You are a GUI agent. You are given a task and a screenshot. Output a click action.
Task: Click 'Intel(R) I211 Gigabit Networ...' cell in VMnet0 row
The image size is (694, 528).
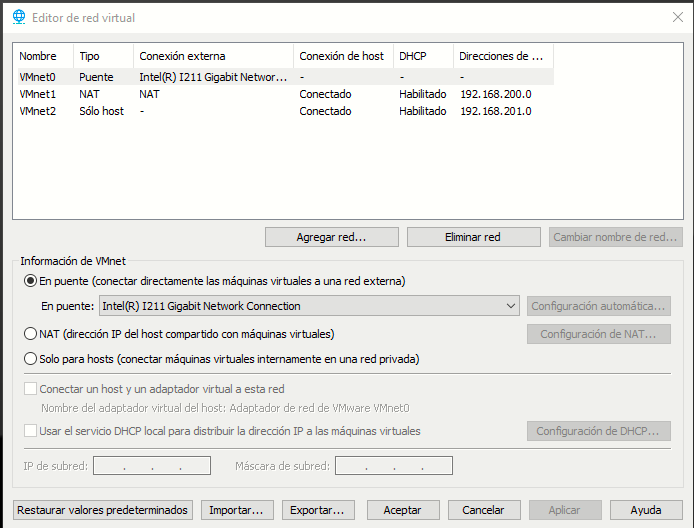click(x=213, y=77)
